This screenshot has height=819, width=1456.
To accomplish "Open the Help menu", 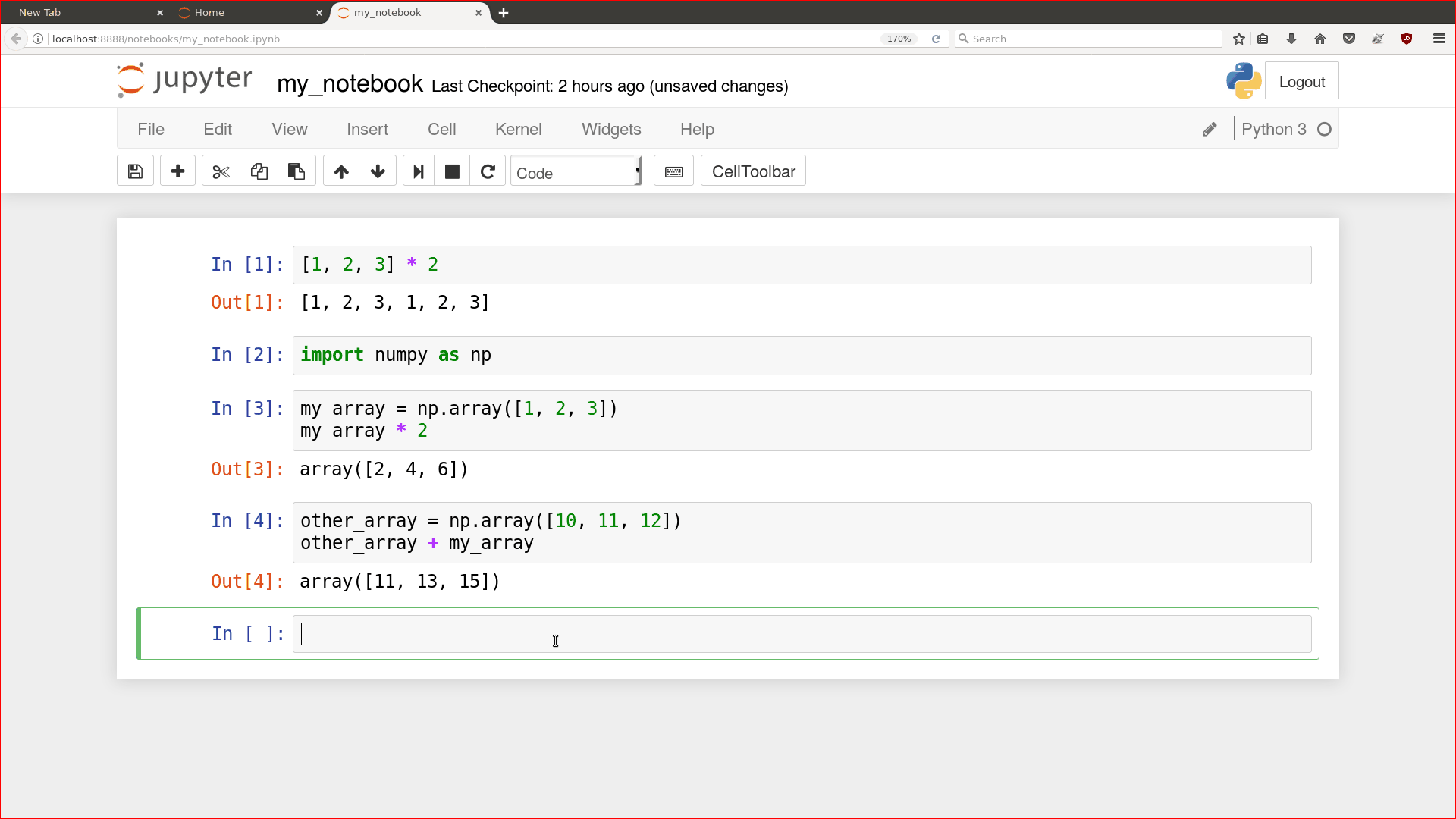I will point(697,130).
